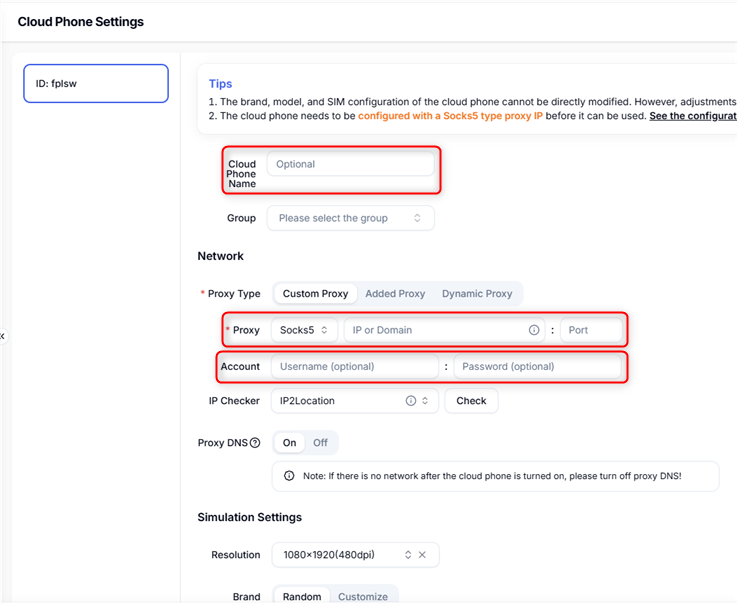Viewport: 737px width, 605px height.
Task: Open the Group selection dropdown
Action: (x=350, y=218)
